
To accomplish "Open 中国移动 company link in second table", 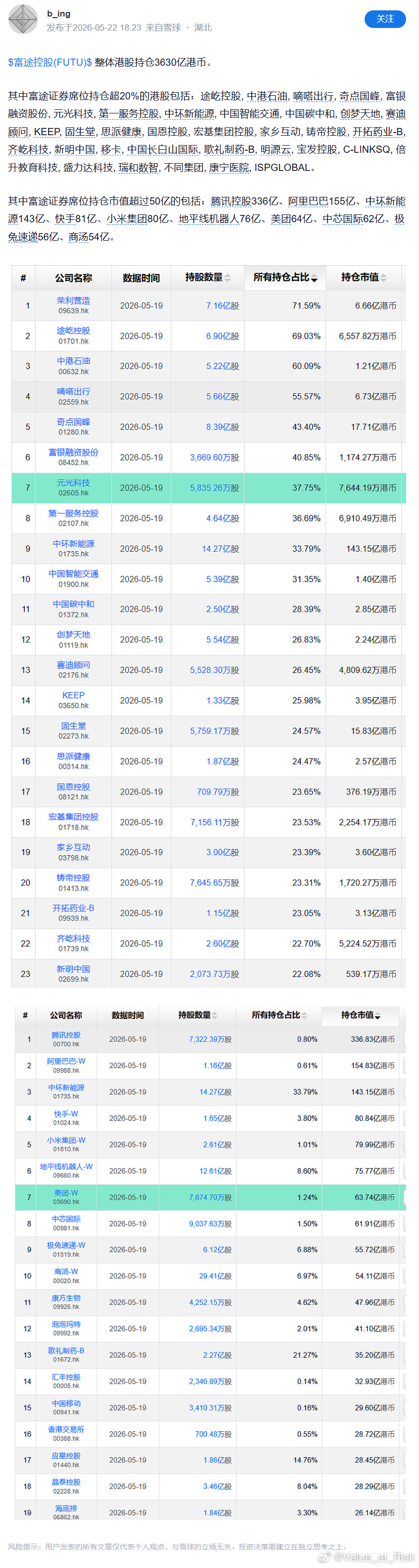I will click(x=66, y=1403).
